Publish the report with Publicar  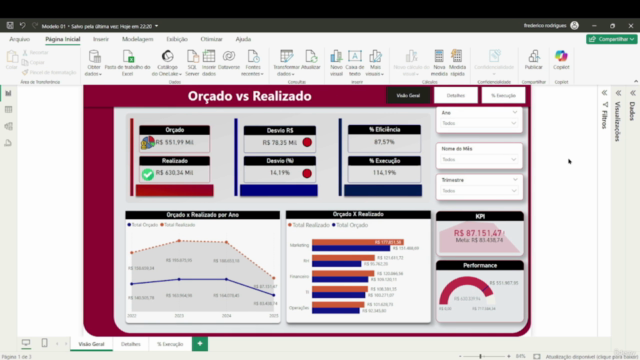[x=533, y=60]
